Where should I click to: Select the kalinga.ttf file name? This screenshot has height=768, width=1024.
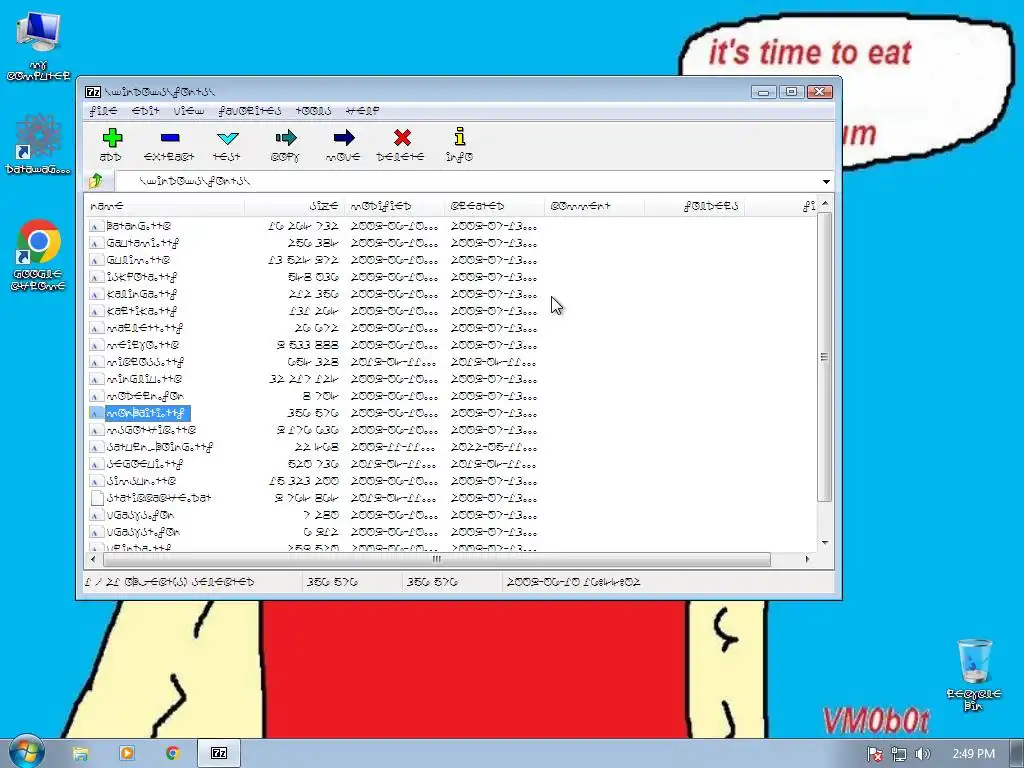click(142, 294)
